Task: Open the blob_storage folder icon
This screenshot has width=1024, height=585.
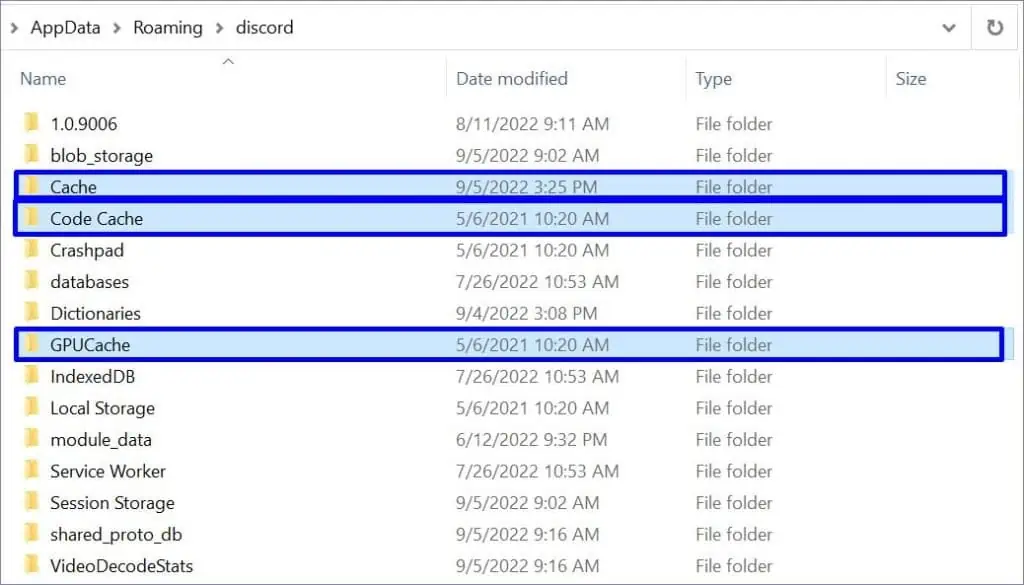Action: pos(33,156)
